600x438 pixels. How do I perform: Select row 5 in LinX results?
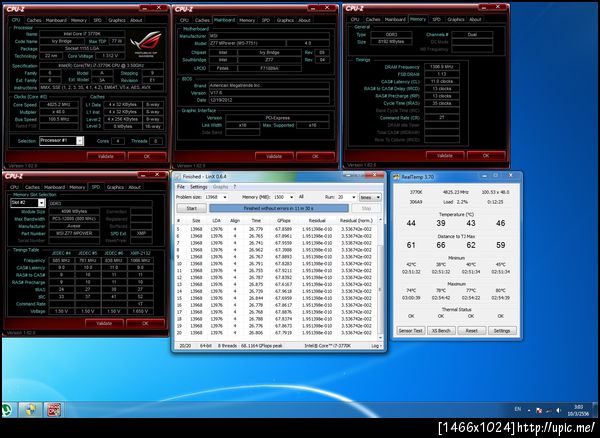276,229
